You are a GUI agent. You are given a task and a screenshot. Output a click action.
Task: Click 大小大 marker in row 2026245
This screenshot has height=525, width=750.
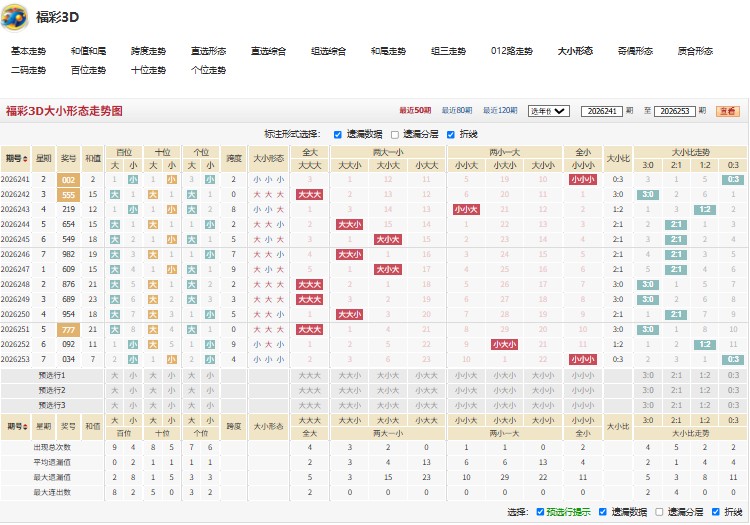coord(388,240)
